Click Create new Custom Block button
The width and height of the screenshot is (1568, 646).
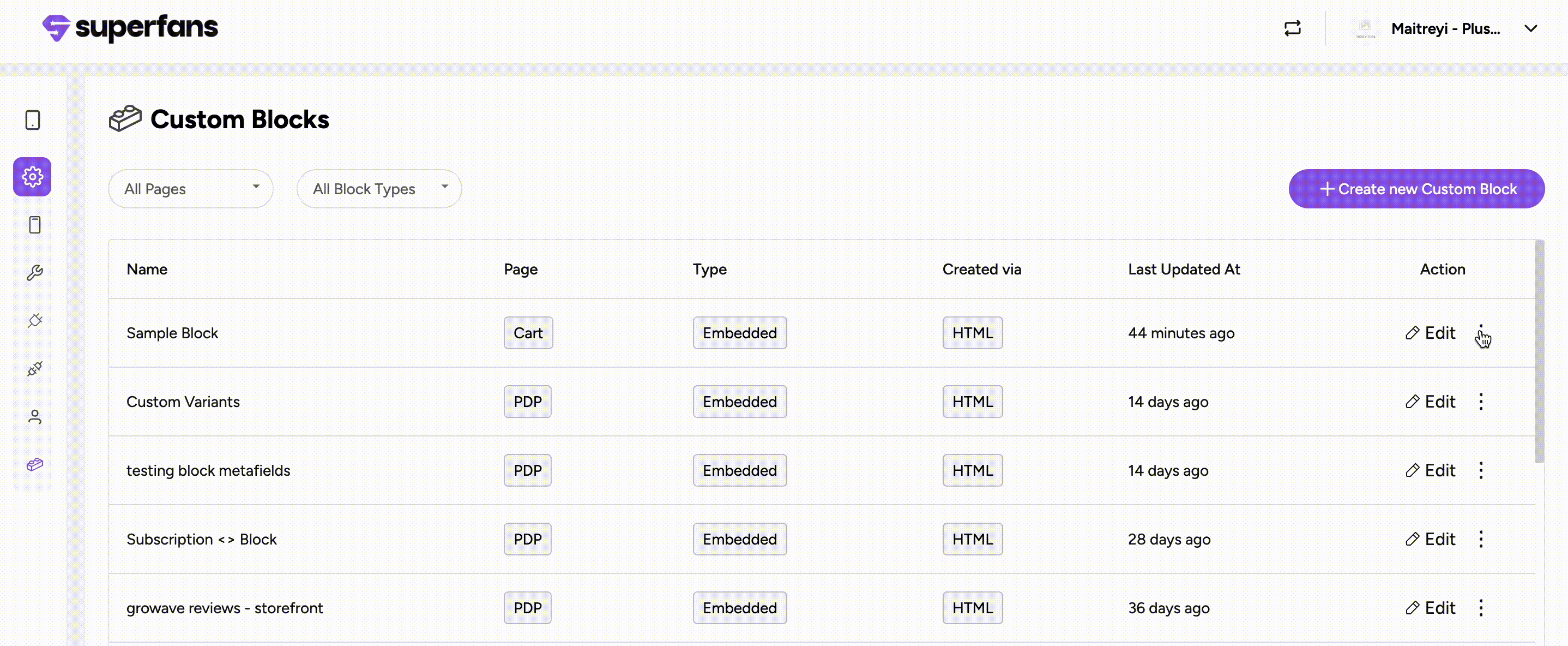click(1416, 189)
